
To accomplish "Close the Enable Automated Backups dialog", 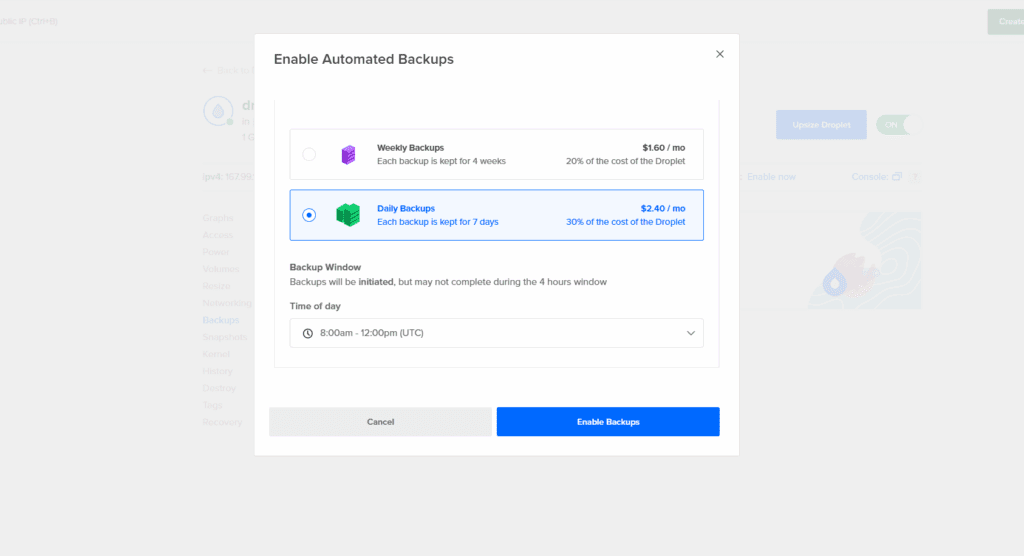I will coord(720,54).
